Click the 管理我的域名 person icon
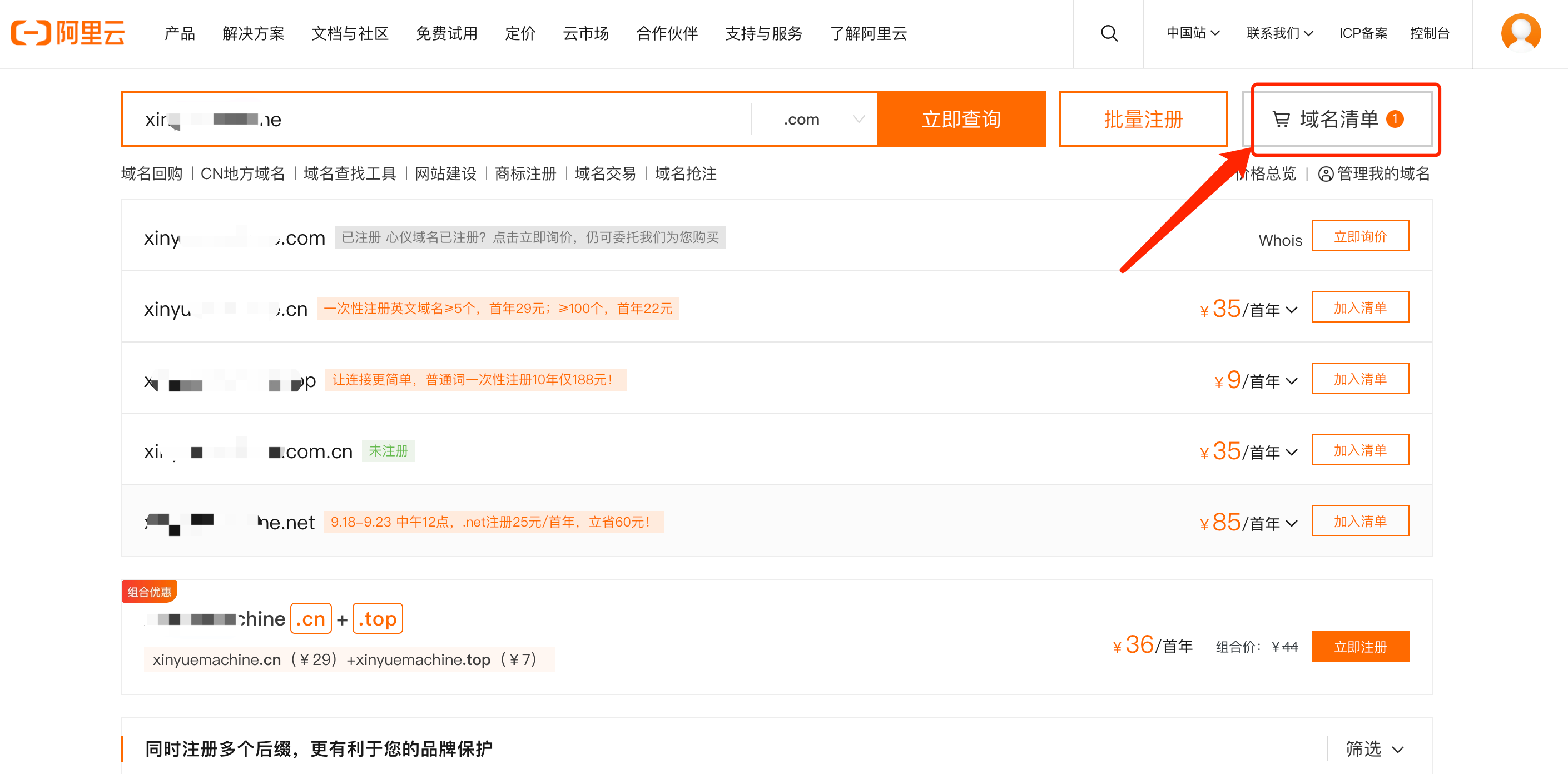The width and height of the screenshot is (1568, 774). 1325,174
